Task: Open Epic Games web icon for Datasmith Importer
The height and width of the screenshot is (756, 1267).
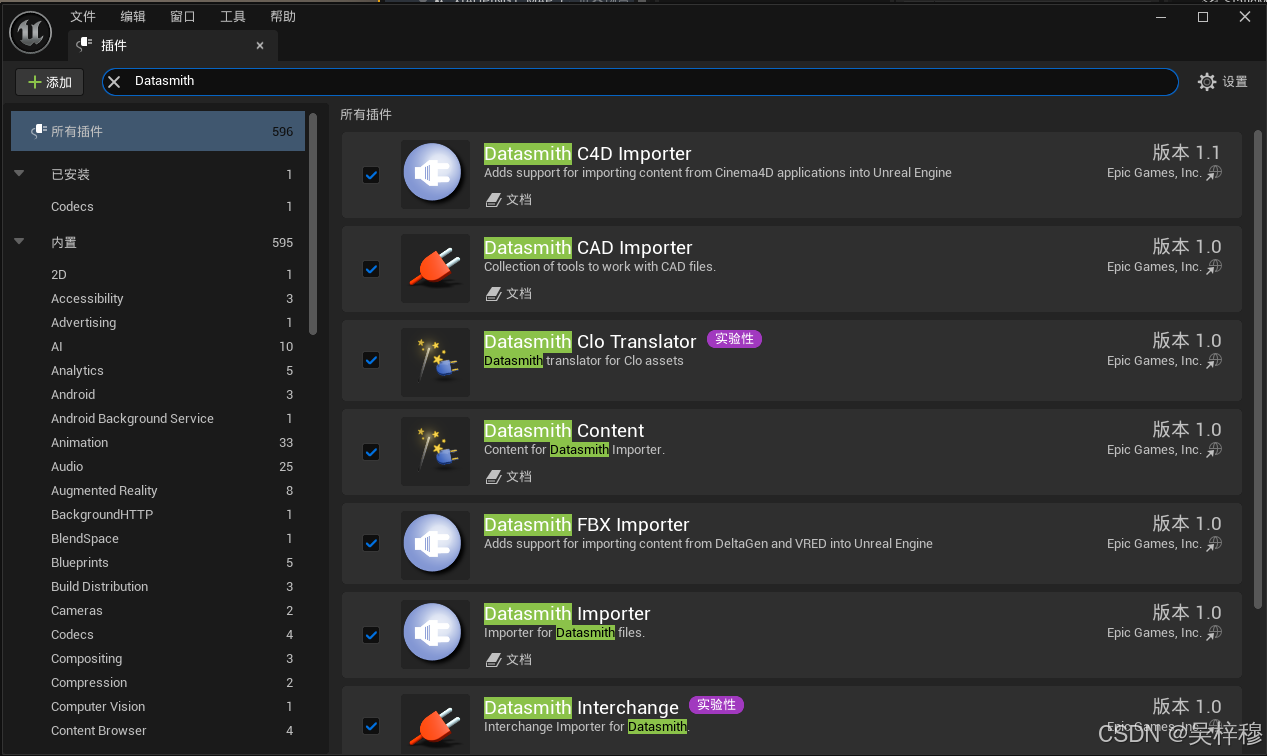Action: (x=1214, y=633)
